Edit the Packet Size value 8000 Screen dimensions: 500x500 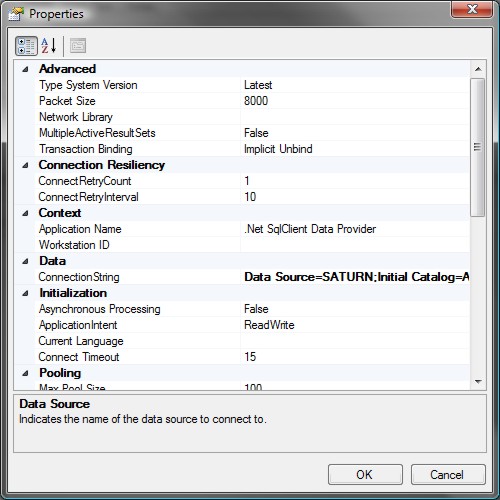point(355,101)
